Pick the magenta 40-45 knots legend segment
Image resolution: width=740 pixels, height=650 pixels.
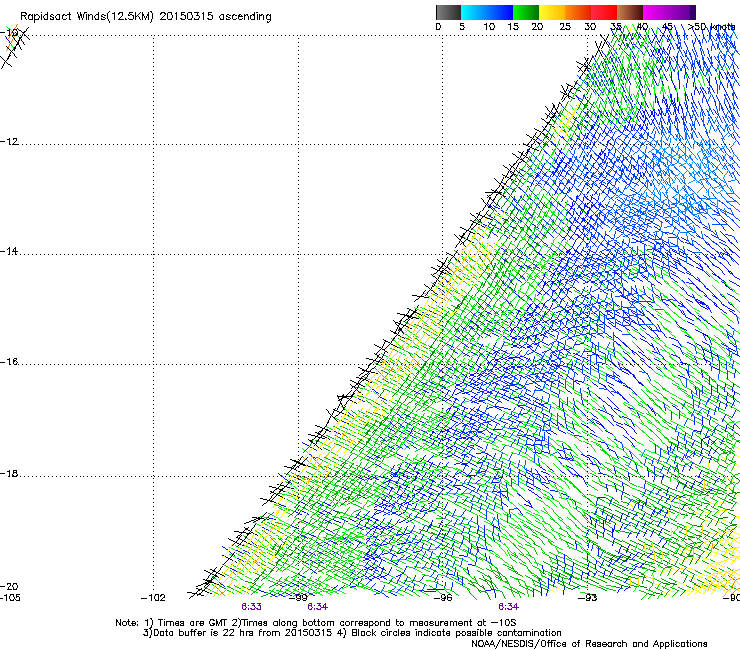[656, 12]
